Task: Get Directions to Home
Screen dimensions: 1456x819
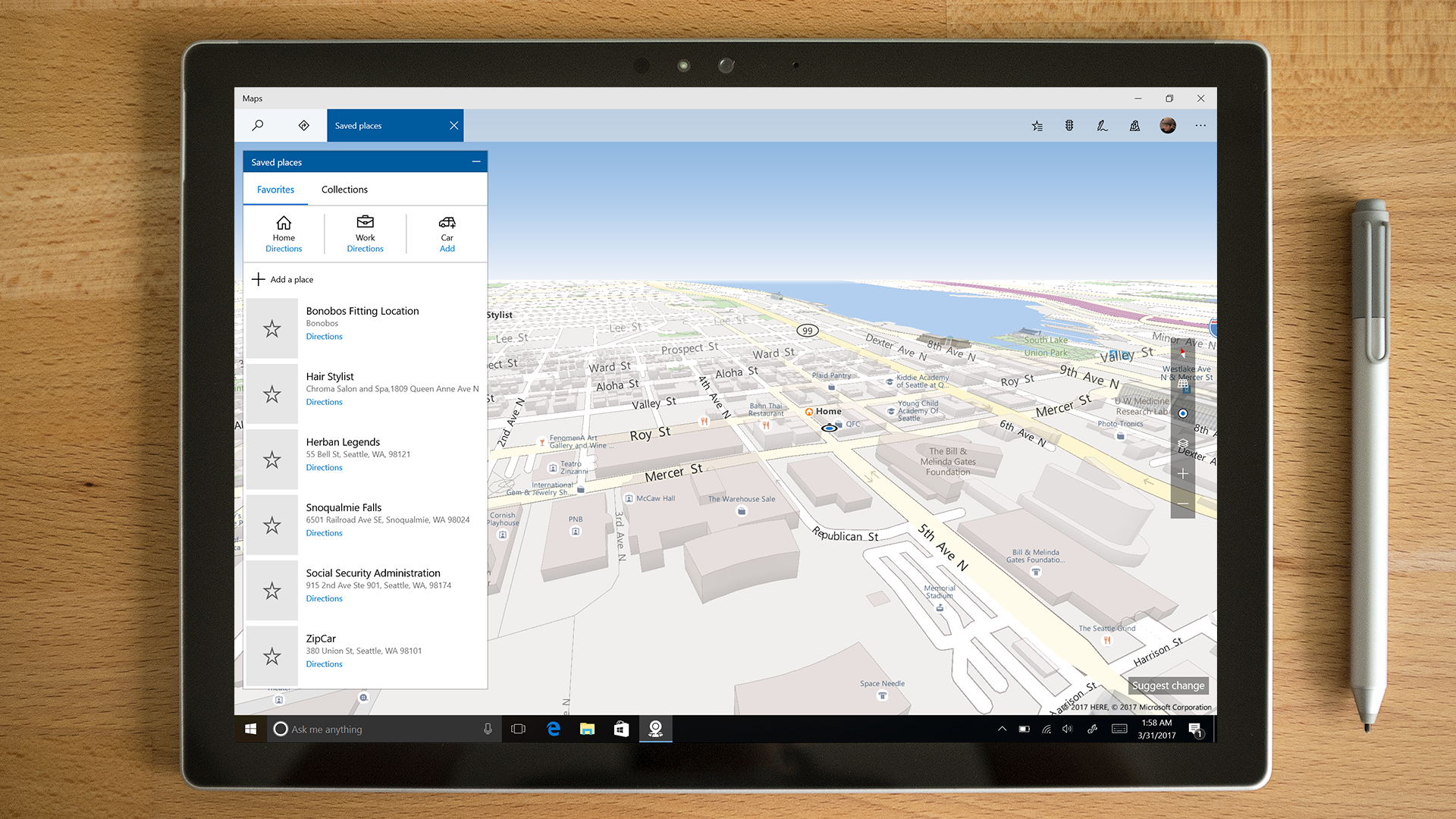Action: point(284,249)
